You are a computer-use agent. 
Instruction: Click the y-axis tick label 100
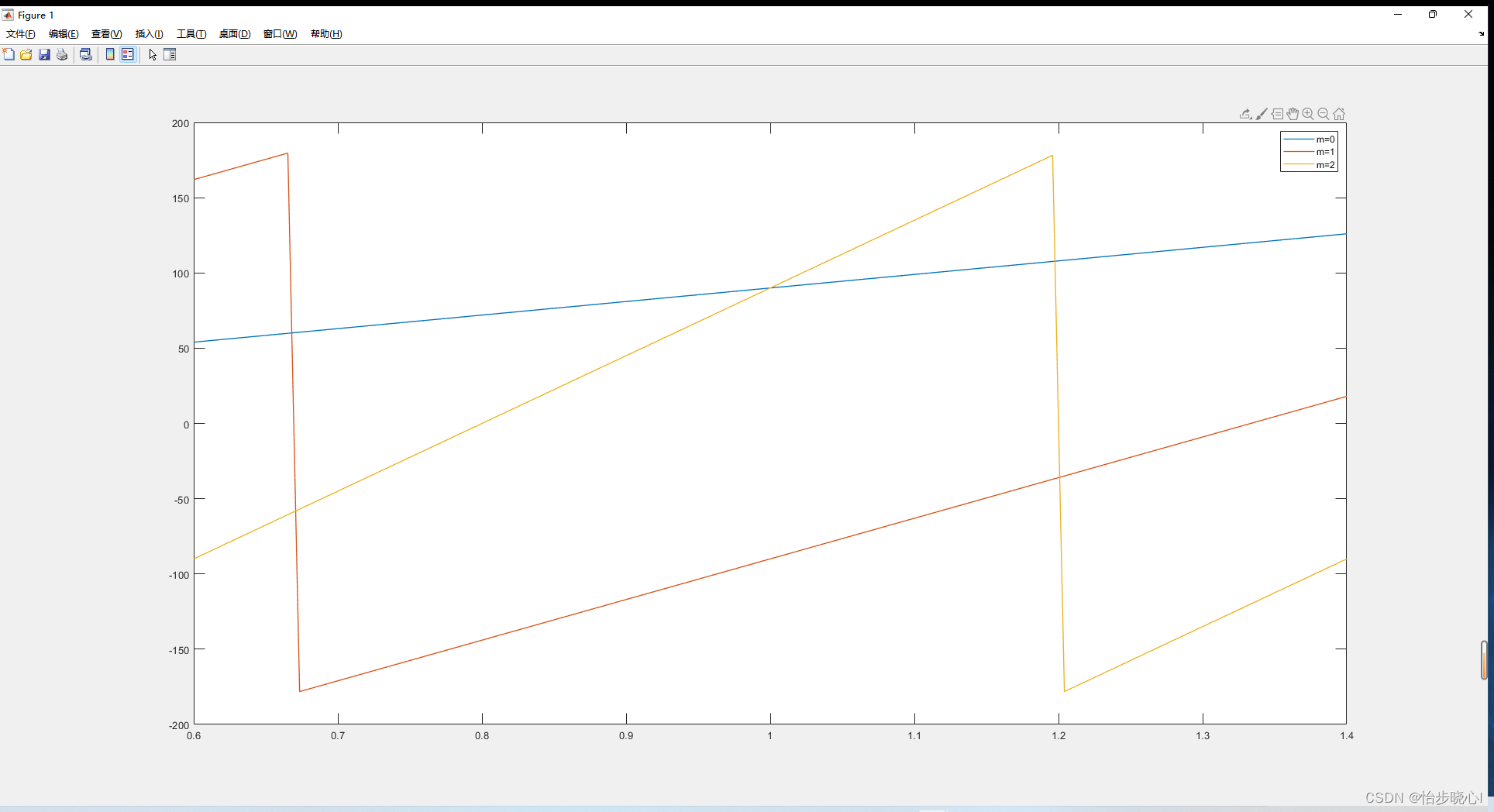[x=181, y=274]
